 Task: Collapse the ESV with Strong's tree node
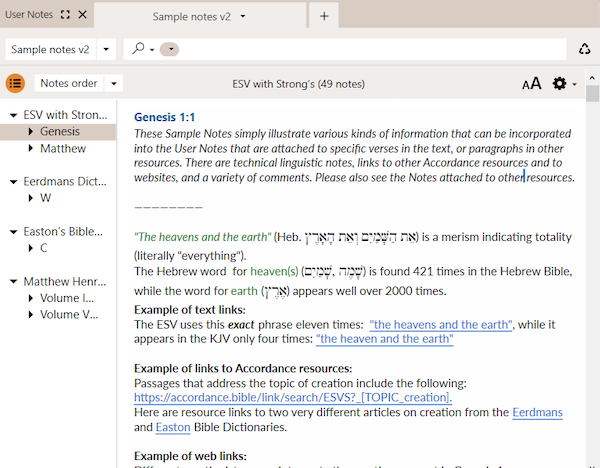[x=13, y=115]
